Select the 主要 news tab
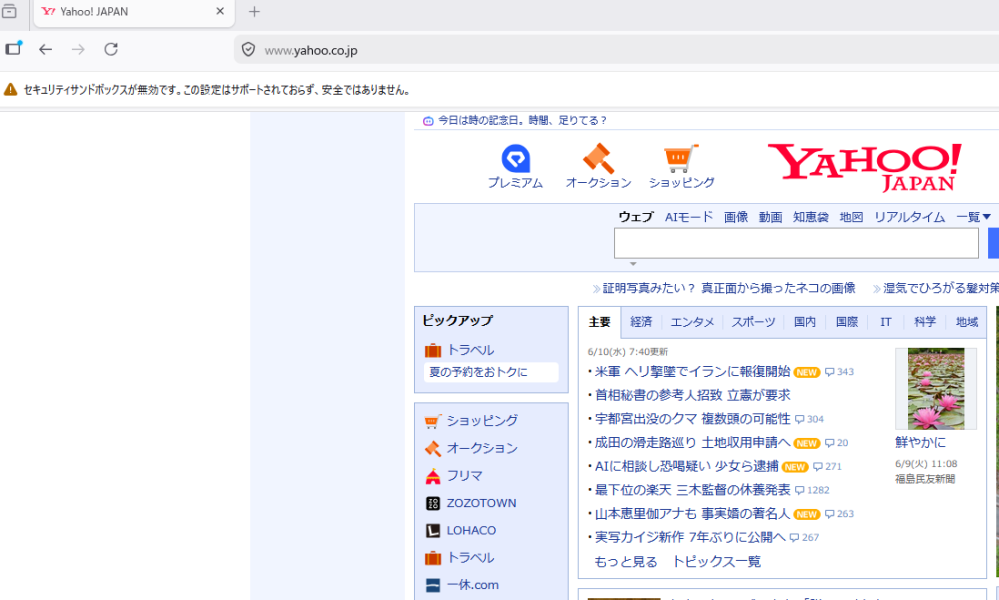Screen dimensions: 999x600 (600, 322)
